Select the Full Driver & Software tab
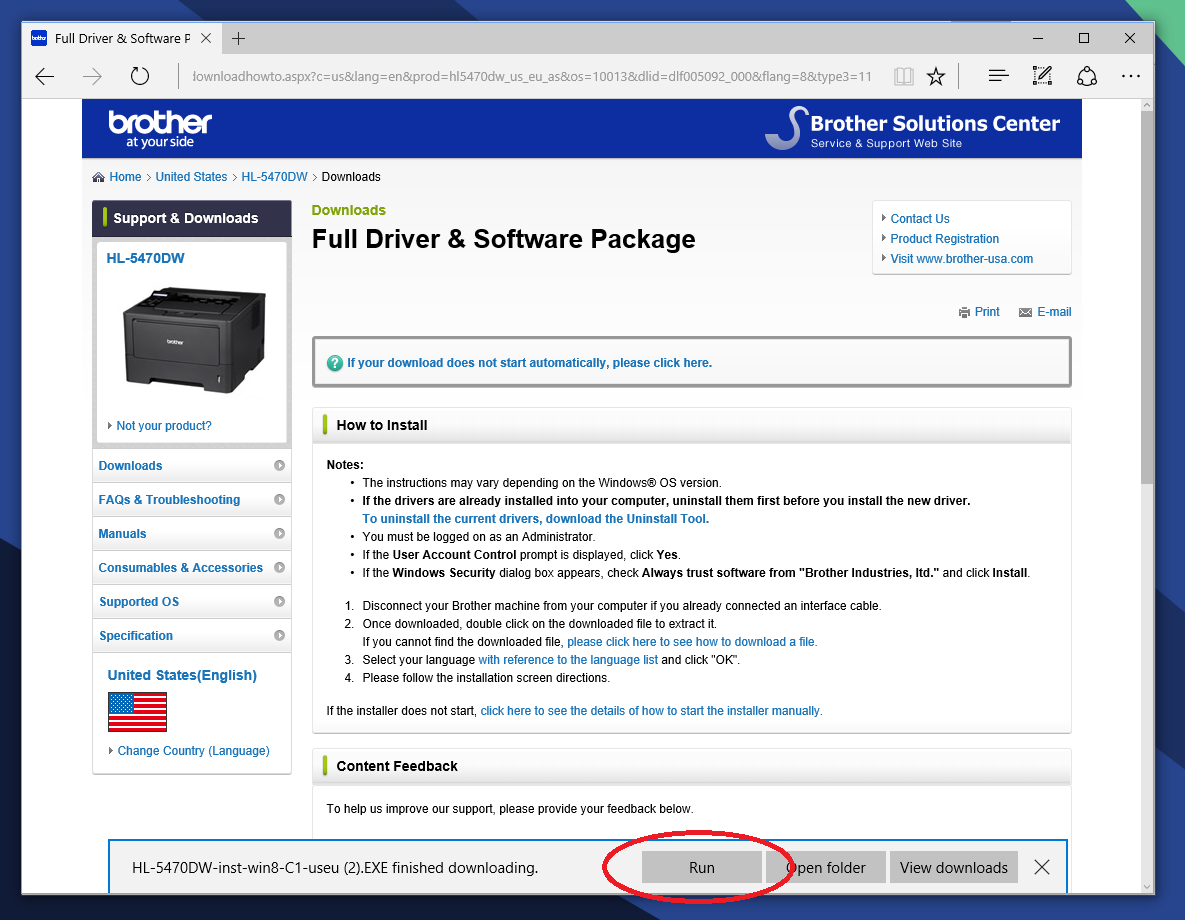The width and height of the screenshot is (1185, 920). pos(121,39)
